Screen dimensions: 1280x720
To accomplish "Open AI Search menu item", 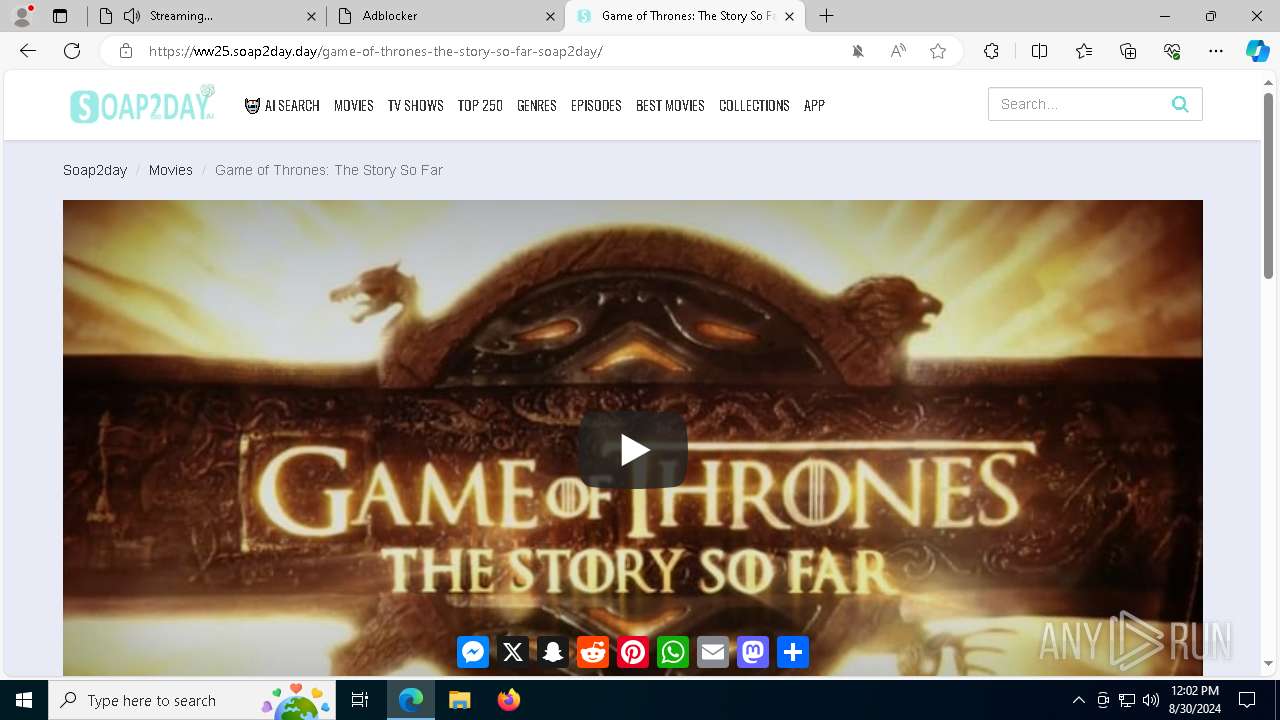I will [282, 105].
